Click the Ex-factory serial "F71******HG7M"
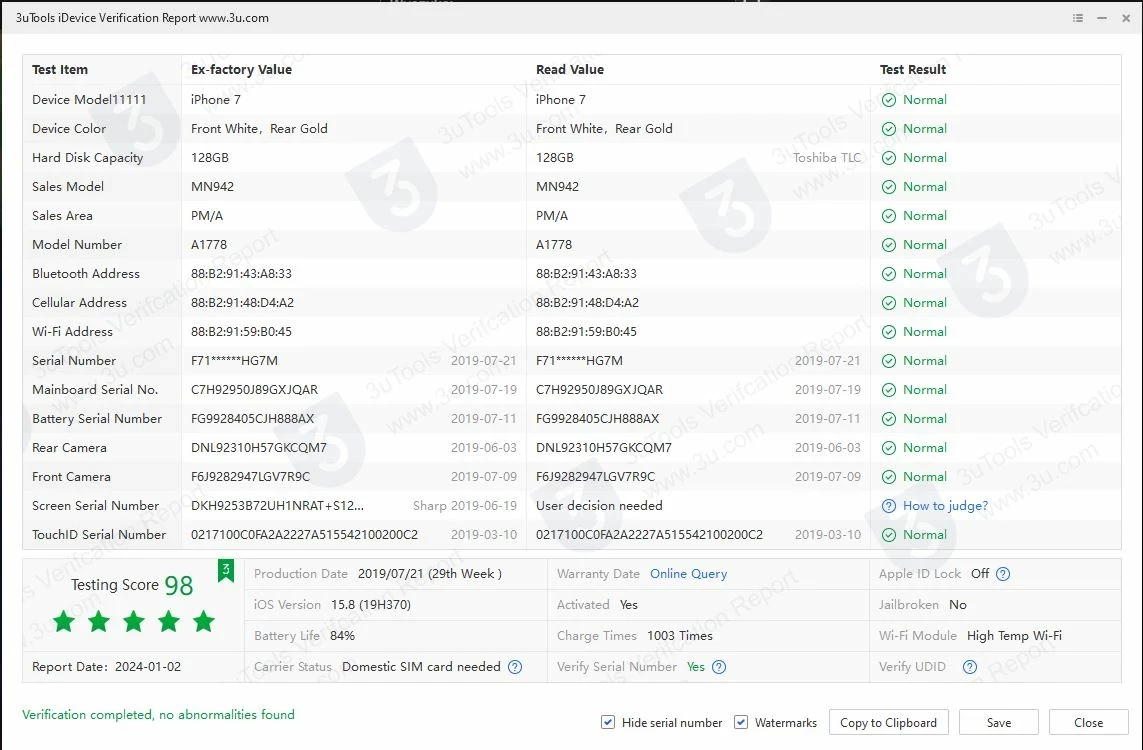Viewport: 1143px width, 750px height. tap(235, 361)
